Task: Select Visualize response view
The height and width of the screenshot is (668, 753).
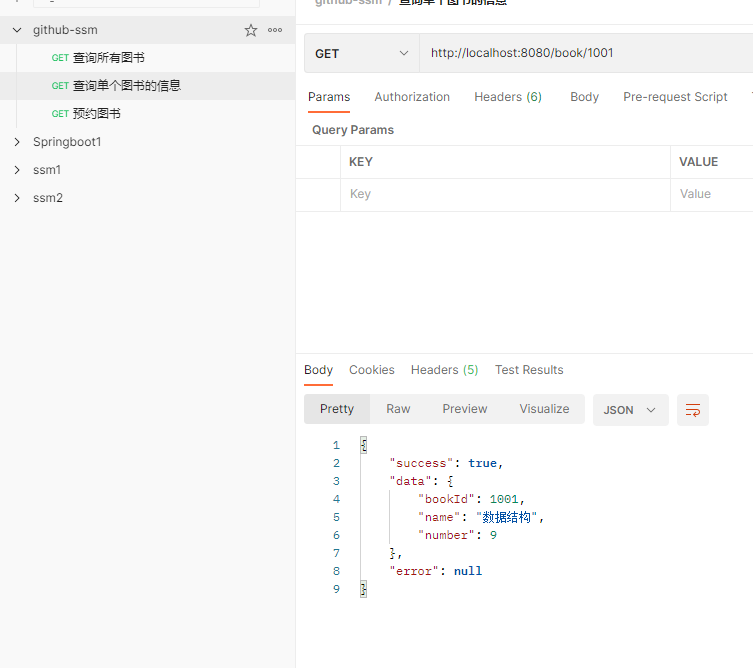Action: tap(545, 409)
